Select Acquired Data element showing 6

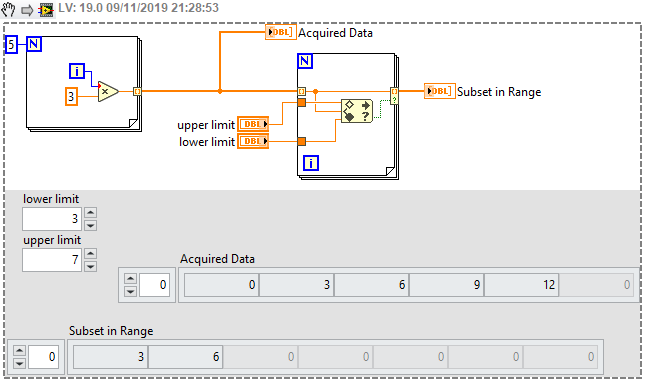tap(371, 285)
